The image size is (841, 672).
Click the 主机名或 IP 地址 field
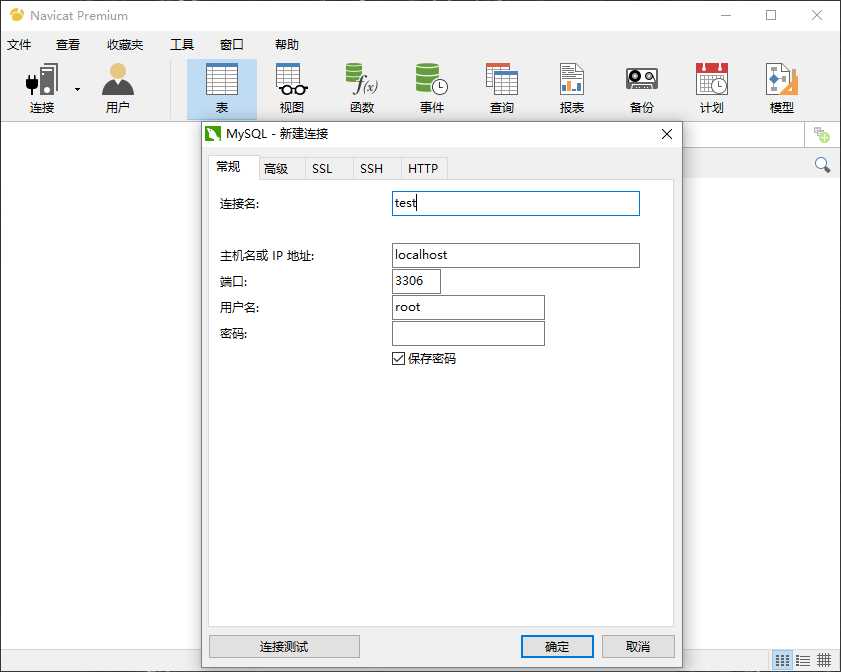[x=516, y=255]
